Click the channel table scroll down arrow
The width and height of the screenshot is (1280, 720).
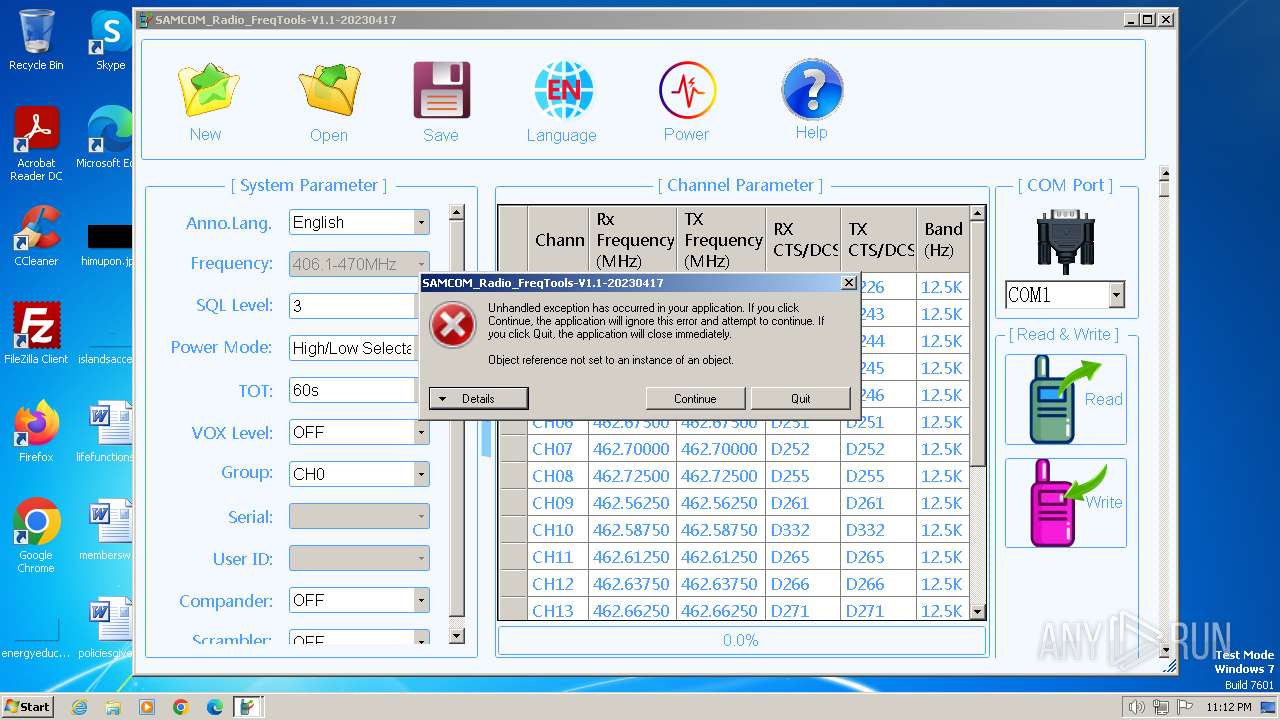tap(978, 611)
